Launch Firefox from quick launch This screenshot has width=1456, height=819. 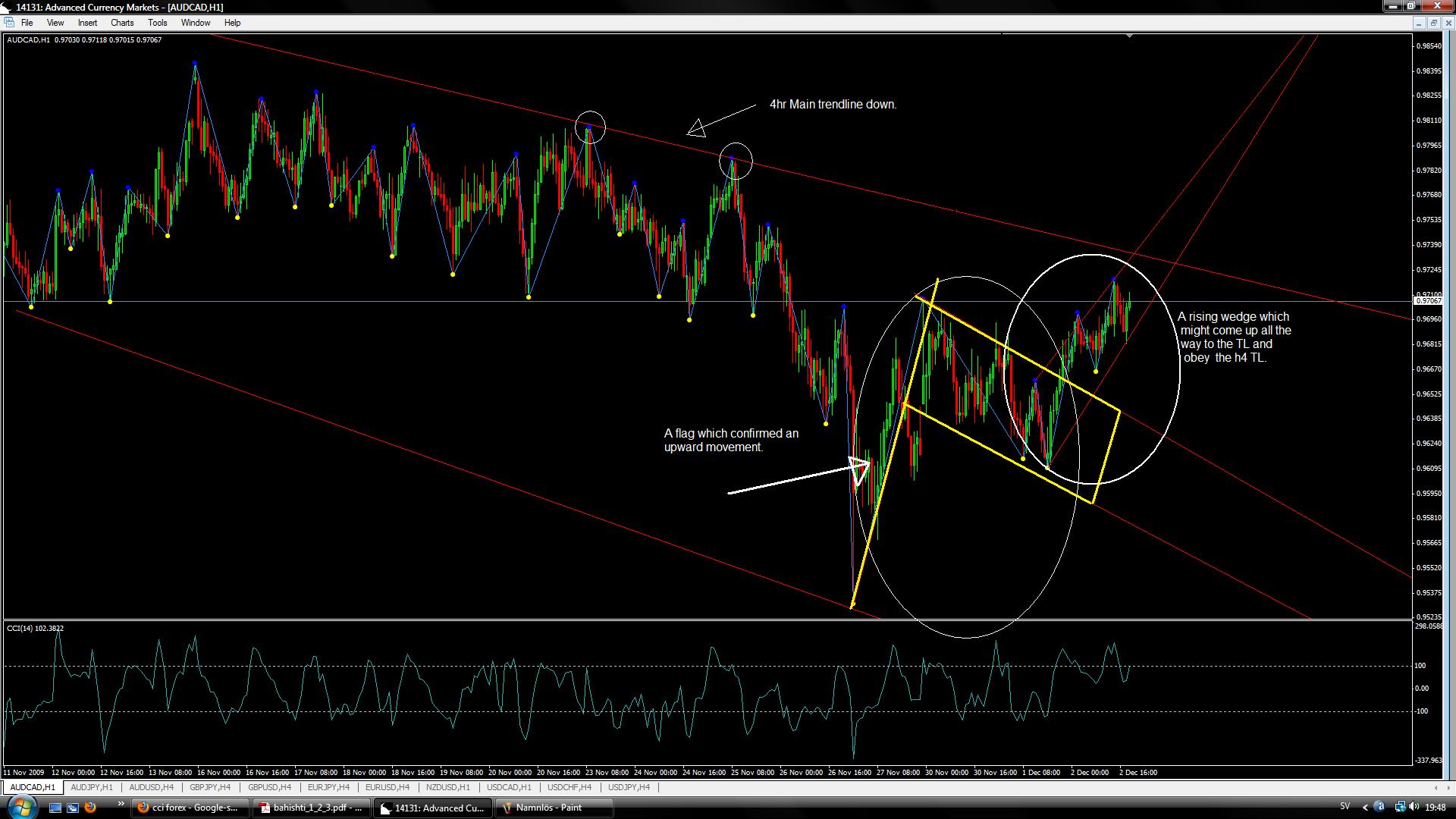click(90, 808)
